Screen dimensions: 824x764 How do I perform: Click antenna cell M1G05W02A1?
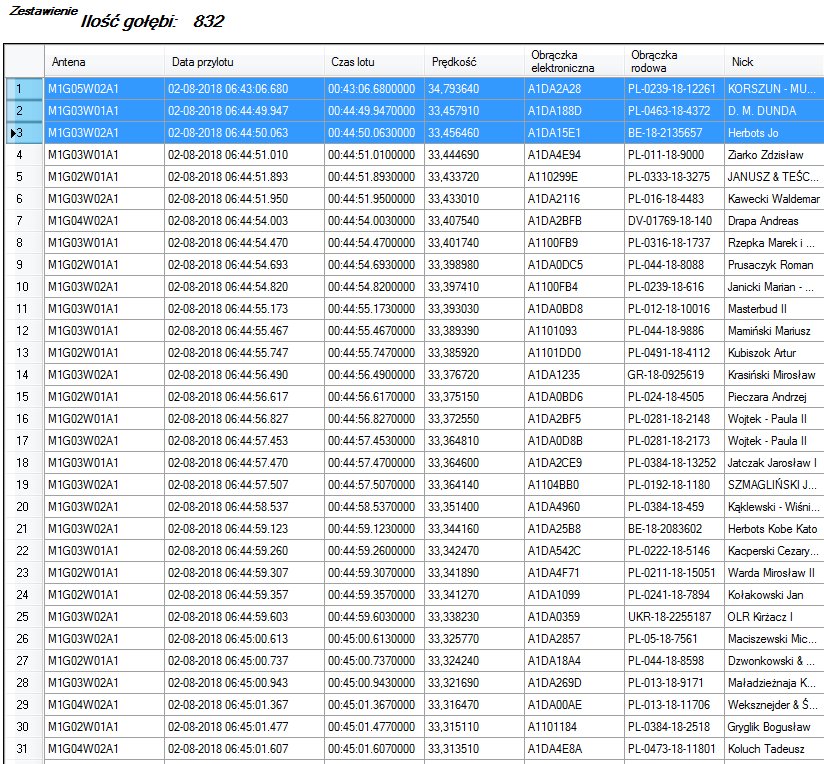coord(104,89)
